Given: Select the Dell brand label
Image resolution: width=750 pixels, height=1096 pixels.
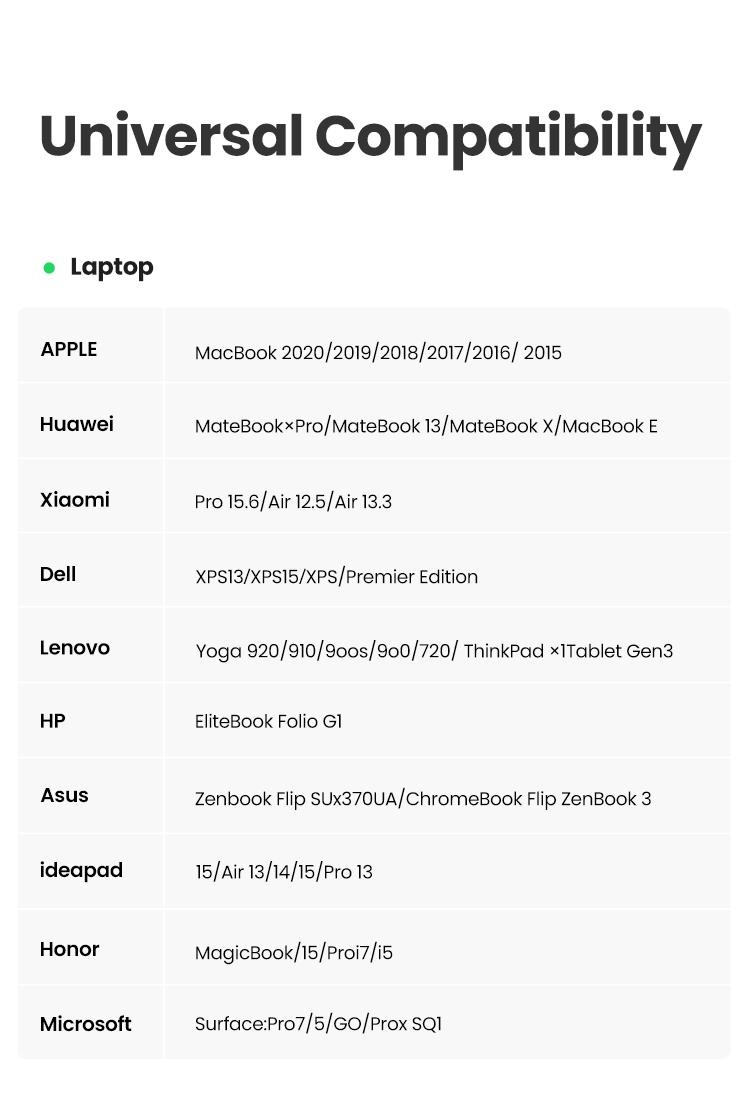Looking at the screenshot, I should tap(58, 574).
